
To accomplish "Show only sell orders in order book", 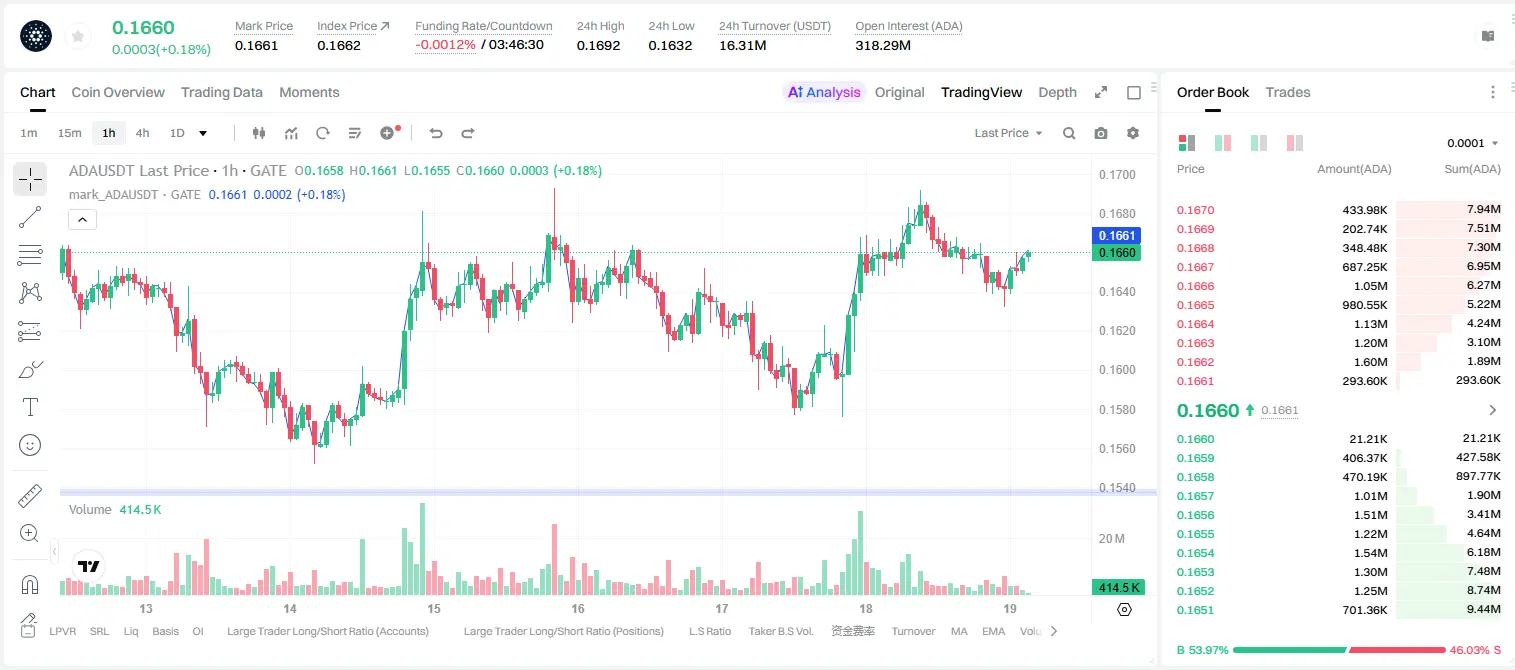I will pyautogui.click(x=1295, y=143).
